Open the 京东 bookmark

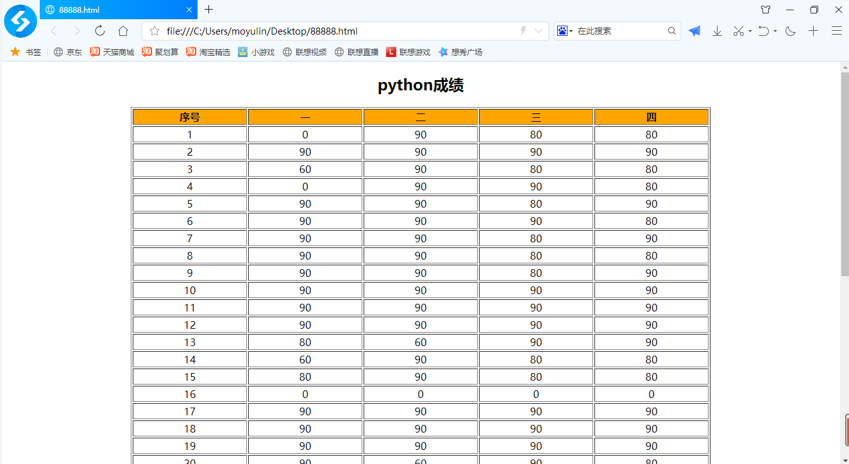click(68, 52)
